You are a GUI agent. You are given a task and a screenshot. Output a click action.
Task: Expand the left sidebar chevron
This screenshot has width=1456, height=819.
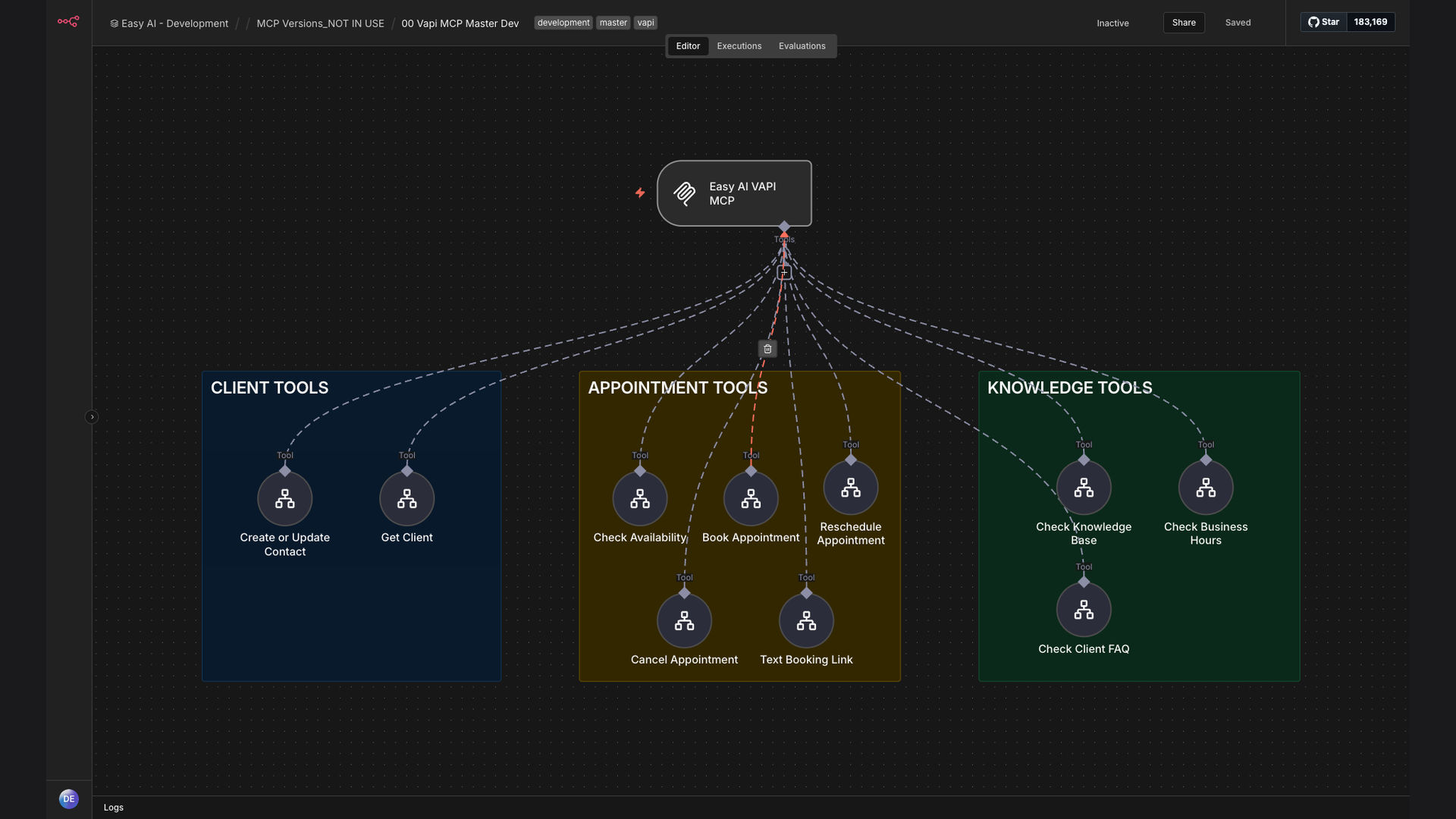coord(92,417)
